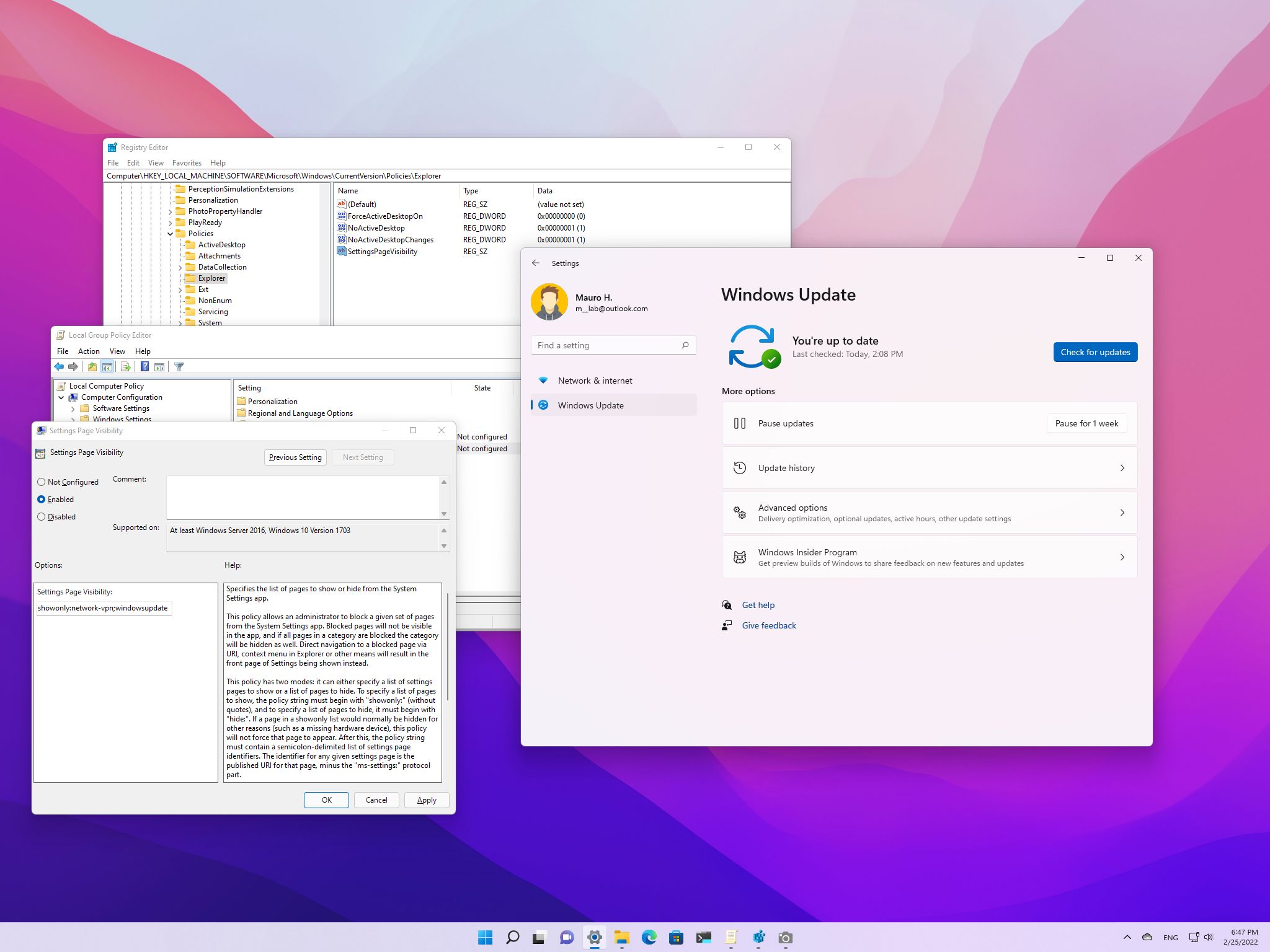
Task: Select the Disabled radio button in policy dialog
Action: [41, 517]
